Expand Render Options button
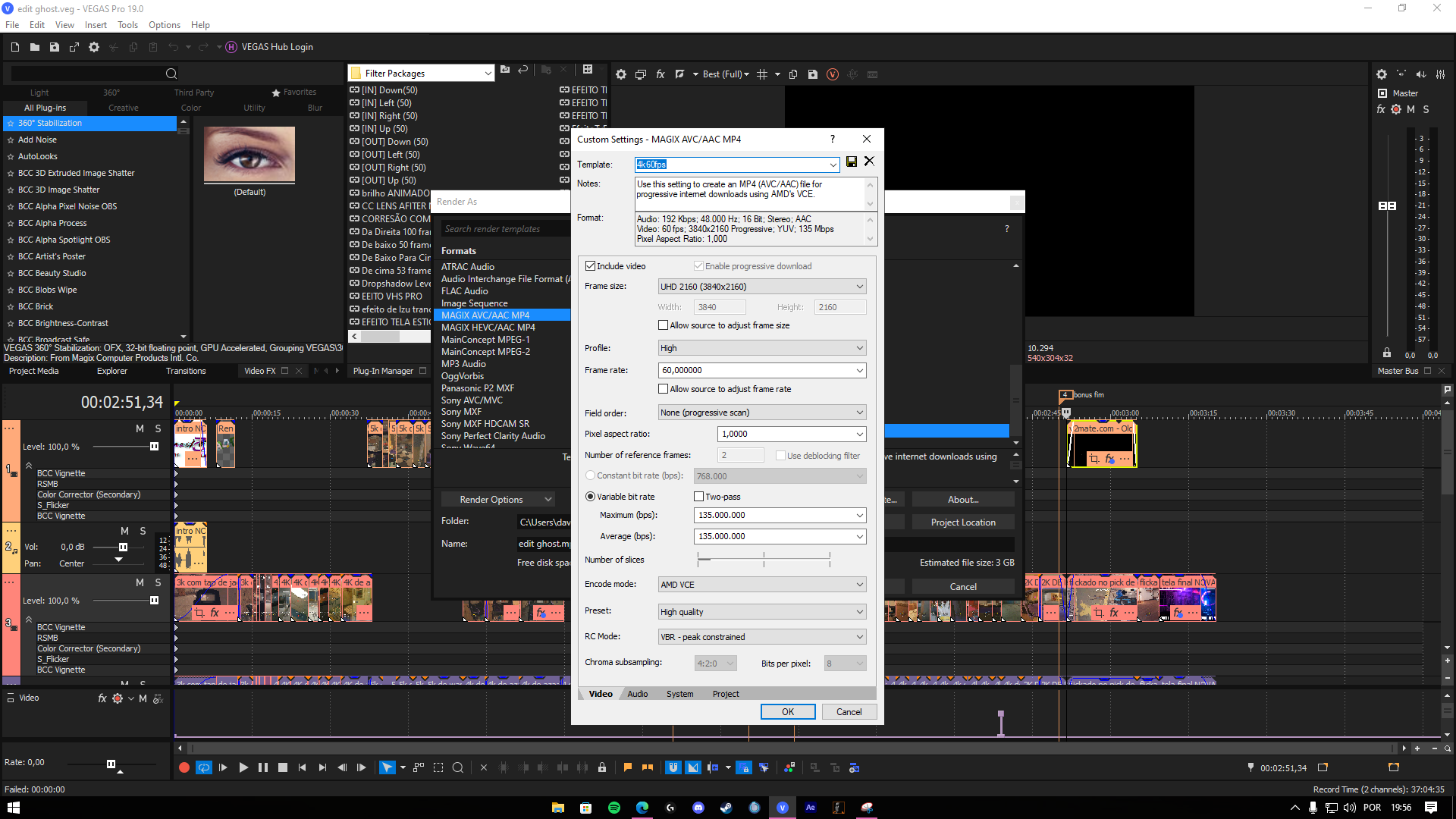Viewport: 1456px width, 819px height. tap(498, 500)
